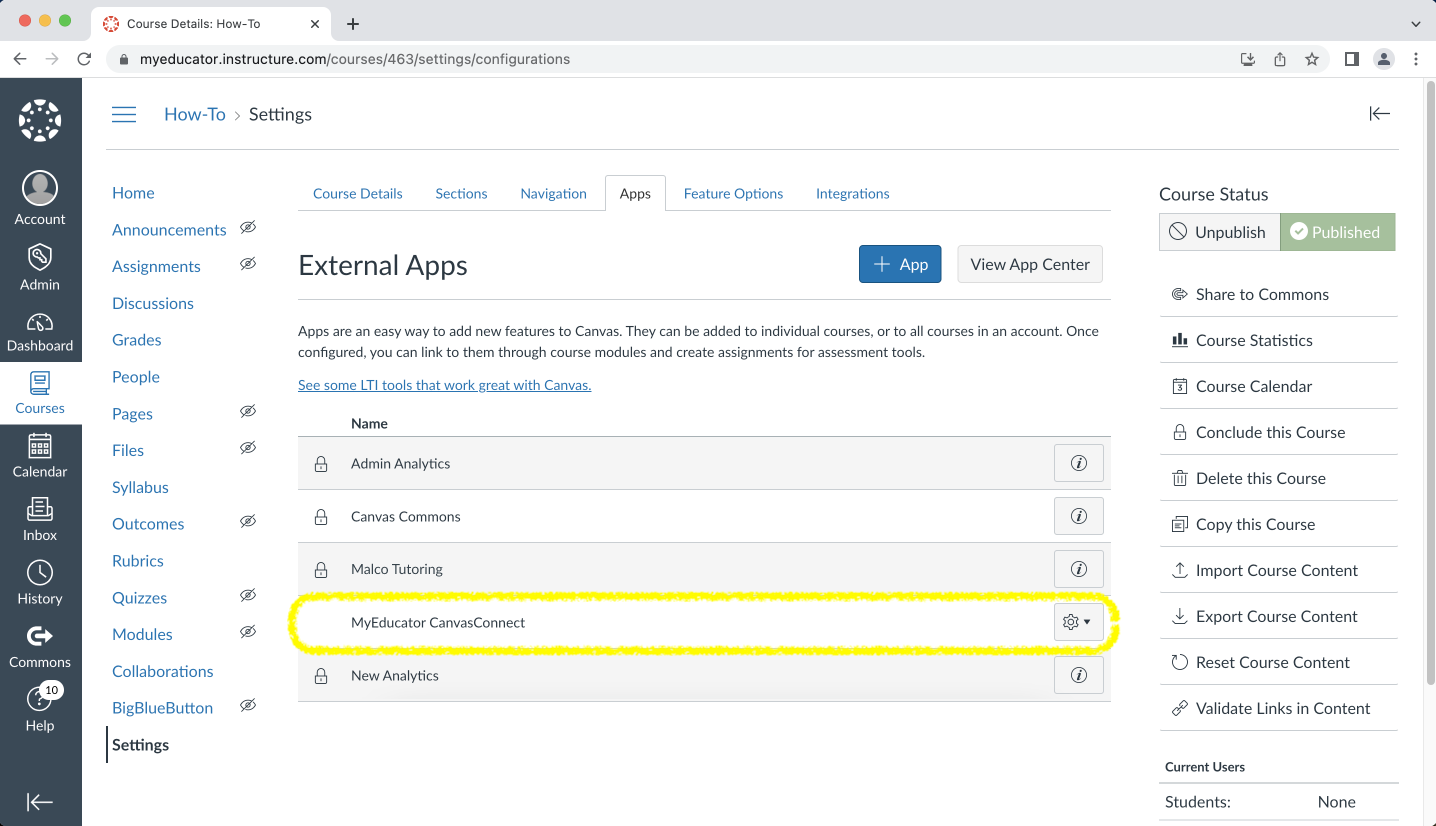This screenshot has height=826, width=1436.
Task: Collapse the right sidebar arrow icon
Action: tap(1380, 113)
